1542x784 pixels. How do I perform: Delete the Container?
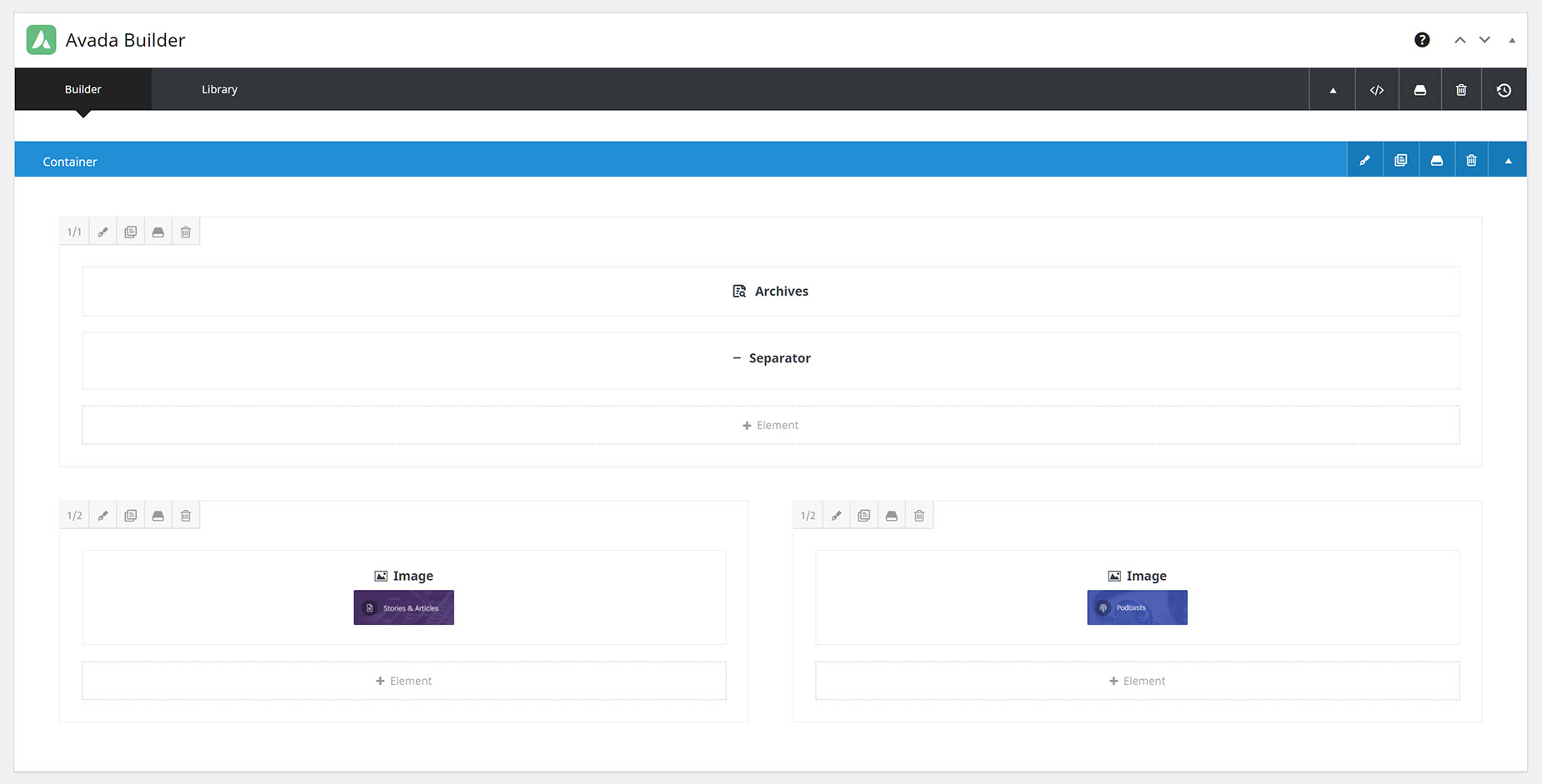click(1471, 160)
